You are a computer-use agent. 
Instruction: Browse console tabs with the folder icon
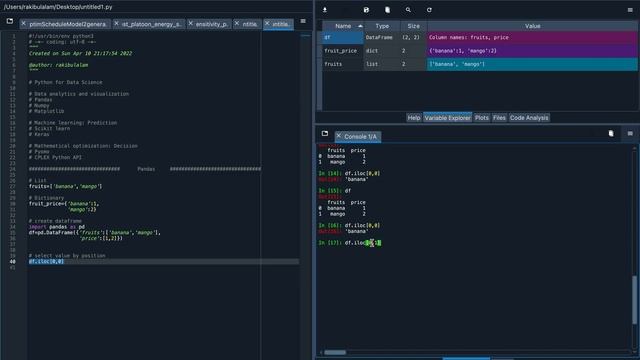(325, 133)
